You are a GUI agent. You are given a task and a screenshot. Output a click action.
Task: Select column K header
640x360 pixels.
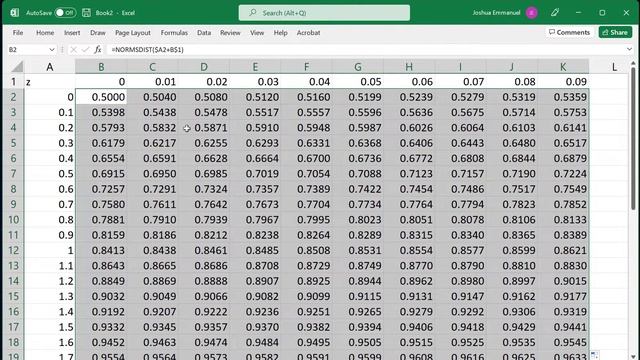[x=563, y=67]
